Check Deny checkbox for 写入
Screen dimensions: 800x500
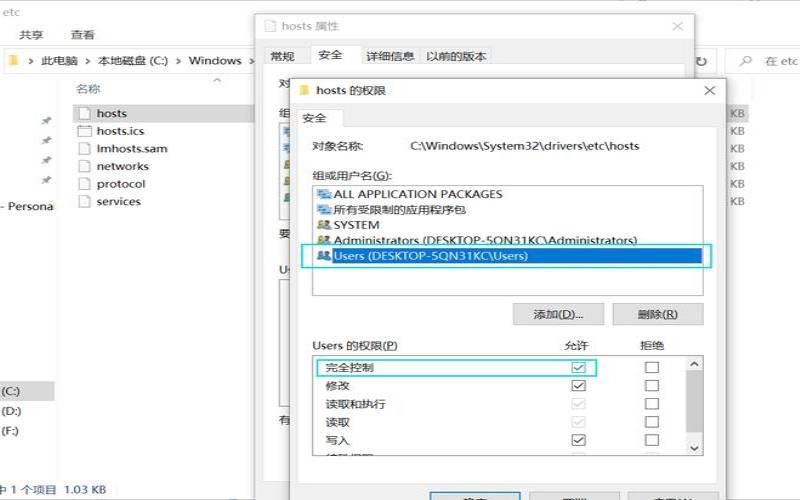[x=652, y=440]
